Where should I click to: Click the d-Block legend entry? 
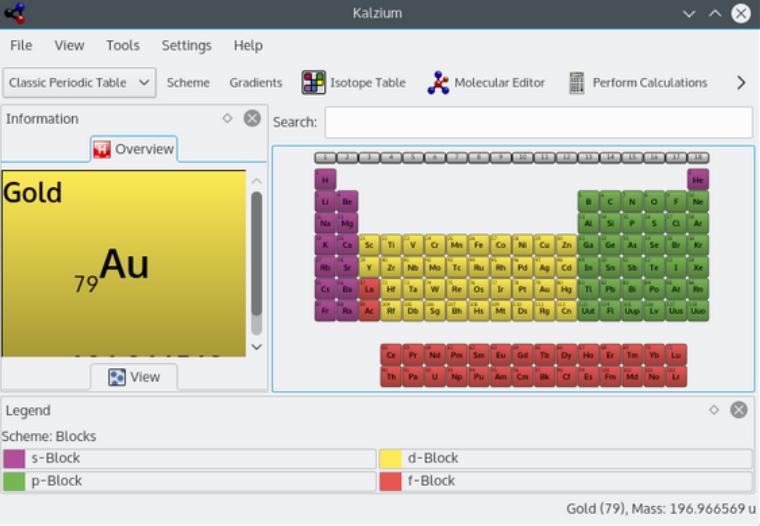click(566, 458)
